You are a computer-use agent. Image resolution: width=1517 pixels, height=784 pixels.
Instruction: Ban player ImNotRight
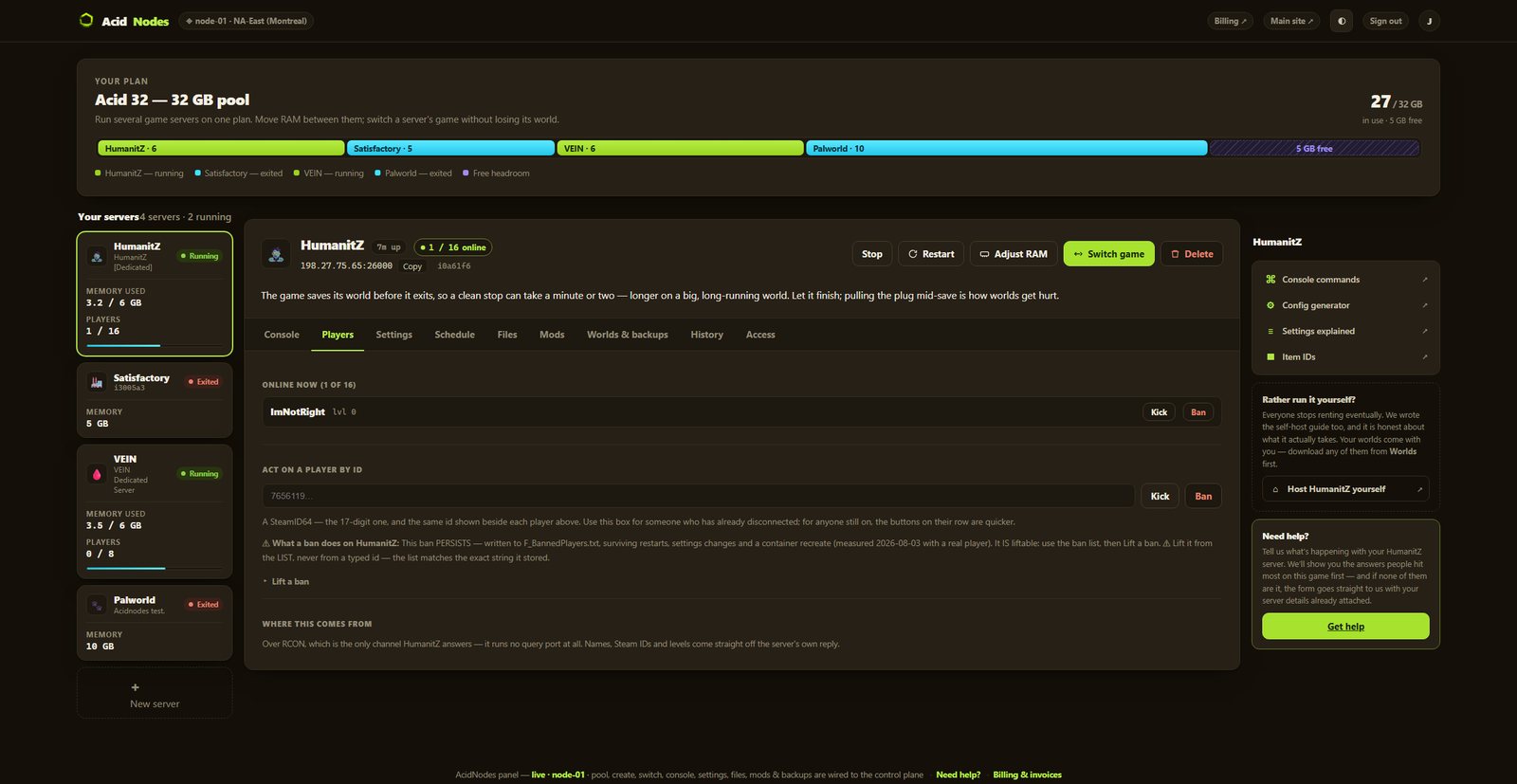pyautogui.click(x=1198, y=412)
